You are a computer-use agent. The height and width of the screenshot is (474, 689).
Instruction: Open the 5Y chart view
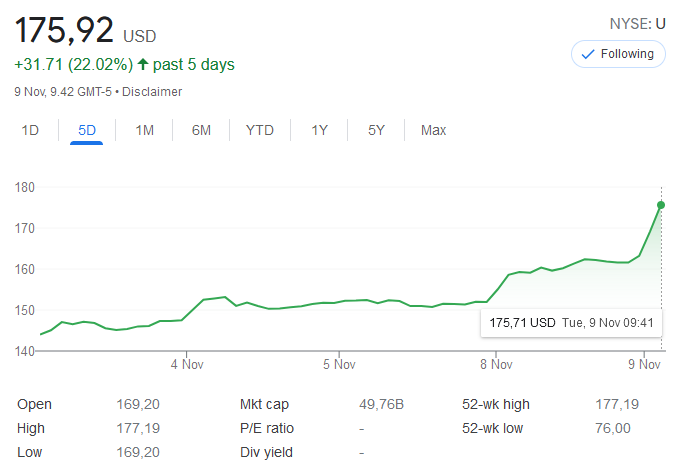pyautogui.click(x=376, y=130)
